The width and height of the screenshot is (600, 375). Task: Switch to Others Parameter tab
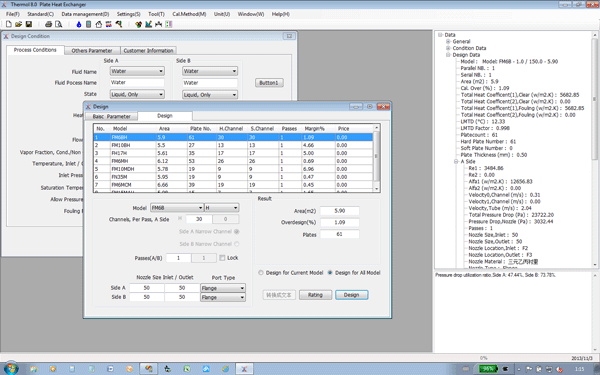tap(92, 51)
